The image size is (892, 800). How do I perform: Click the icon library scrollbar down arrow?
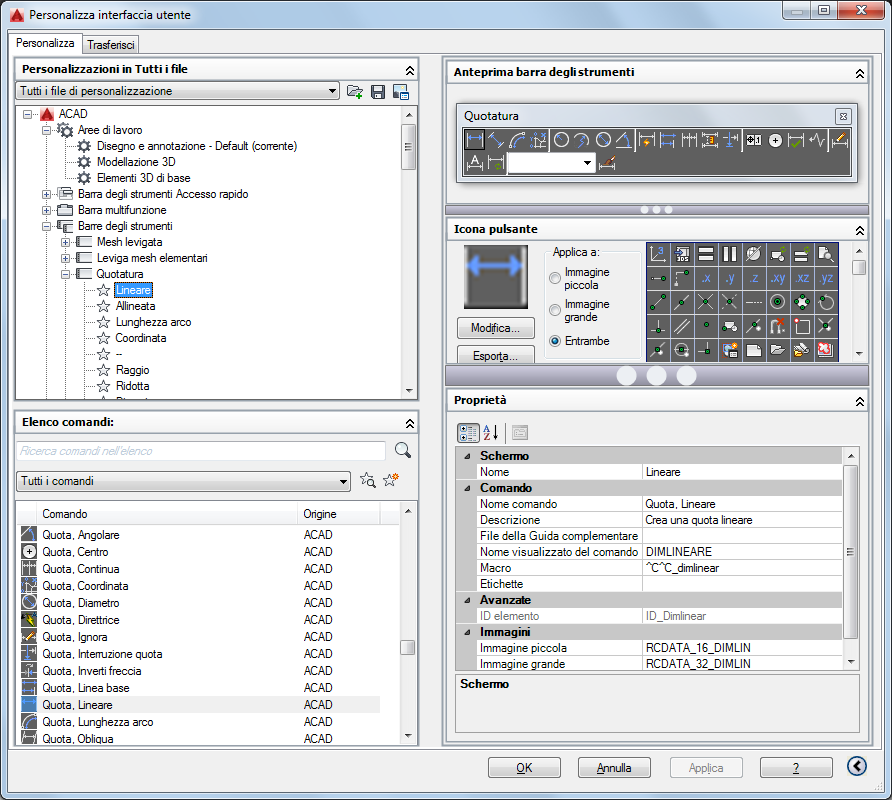tap(859, 353)
